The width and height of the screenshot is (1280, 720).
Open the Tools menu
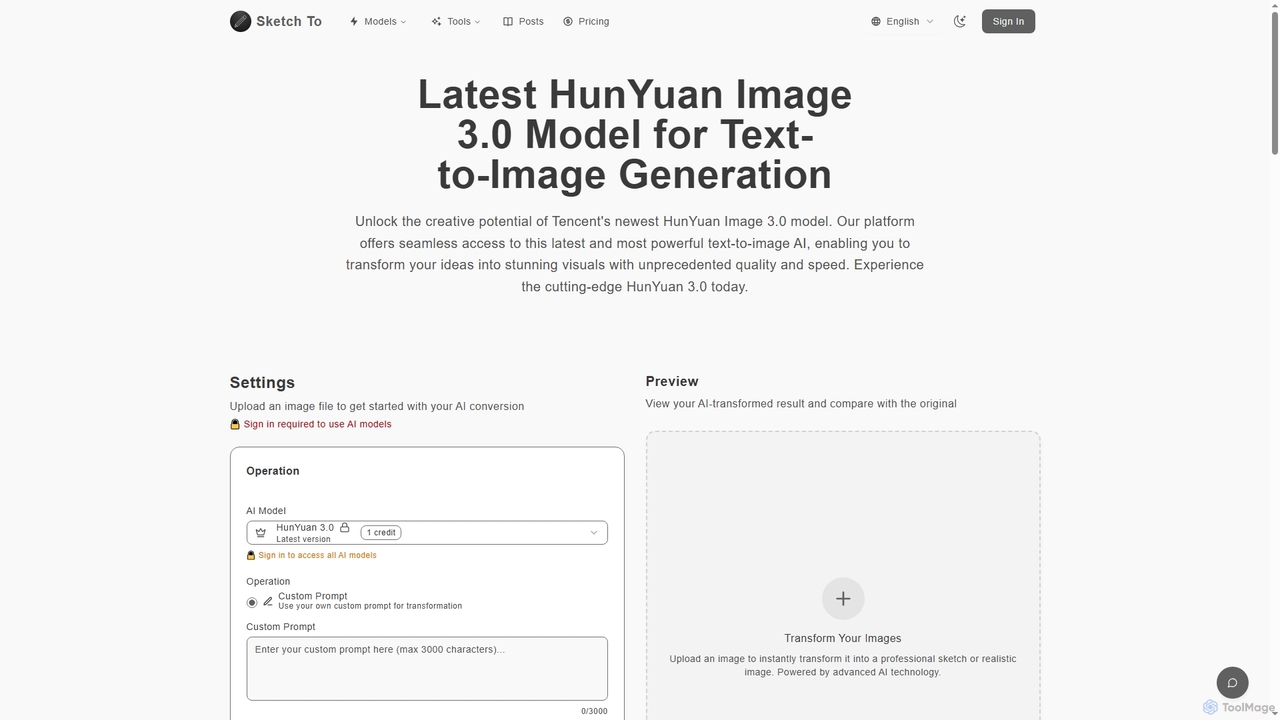[456, 21]
